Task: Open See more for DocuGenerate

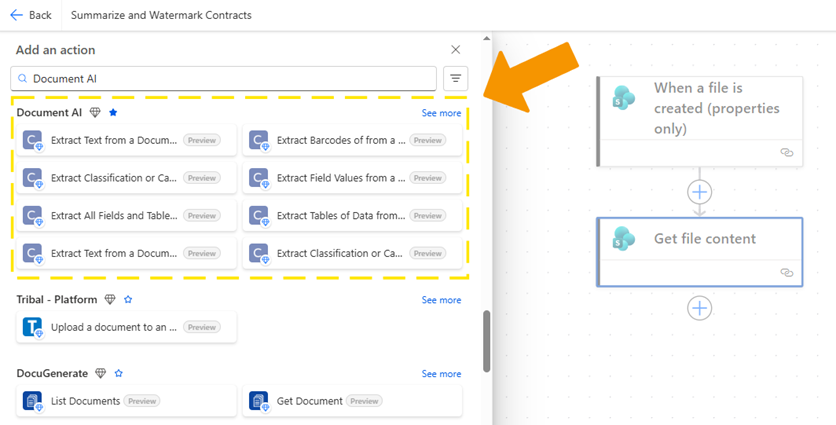Action: [441, 374]
